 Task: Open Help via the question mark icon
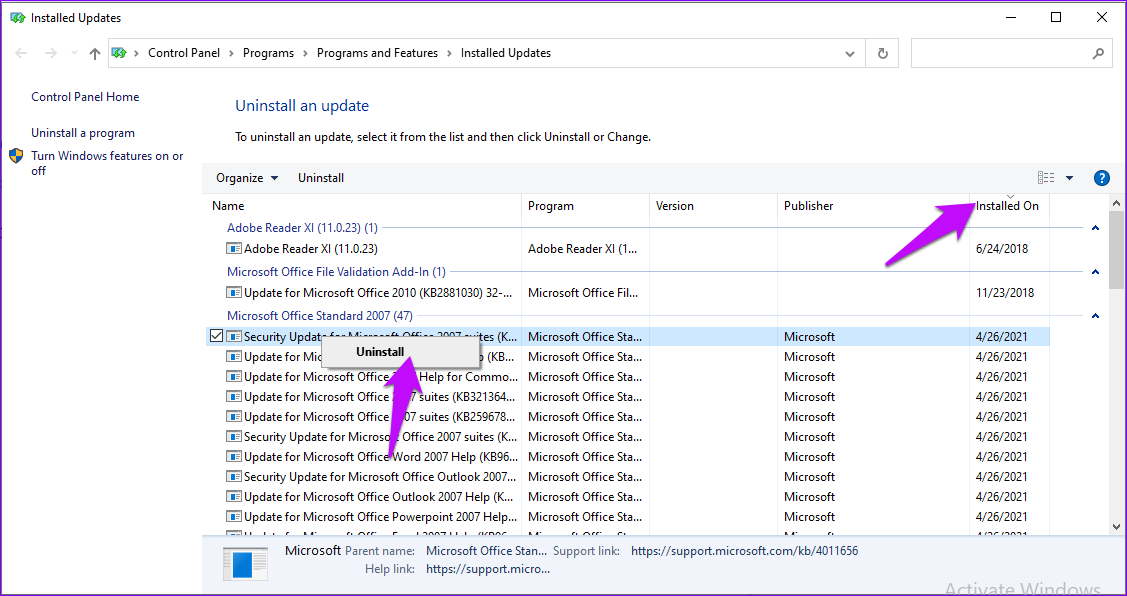tap(1101, 178)
